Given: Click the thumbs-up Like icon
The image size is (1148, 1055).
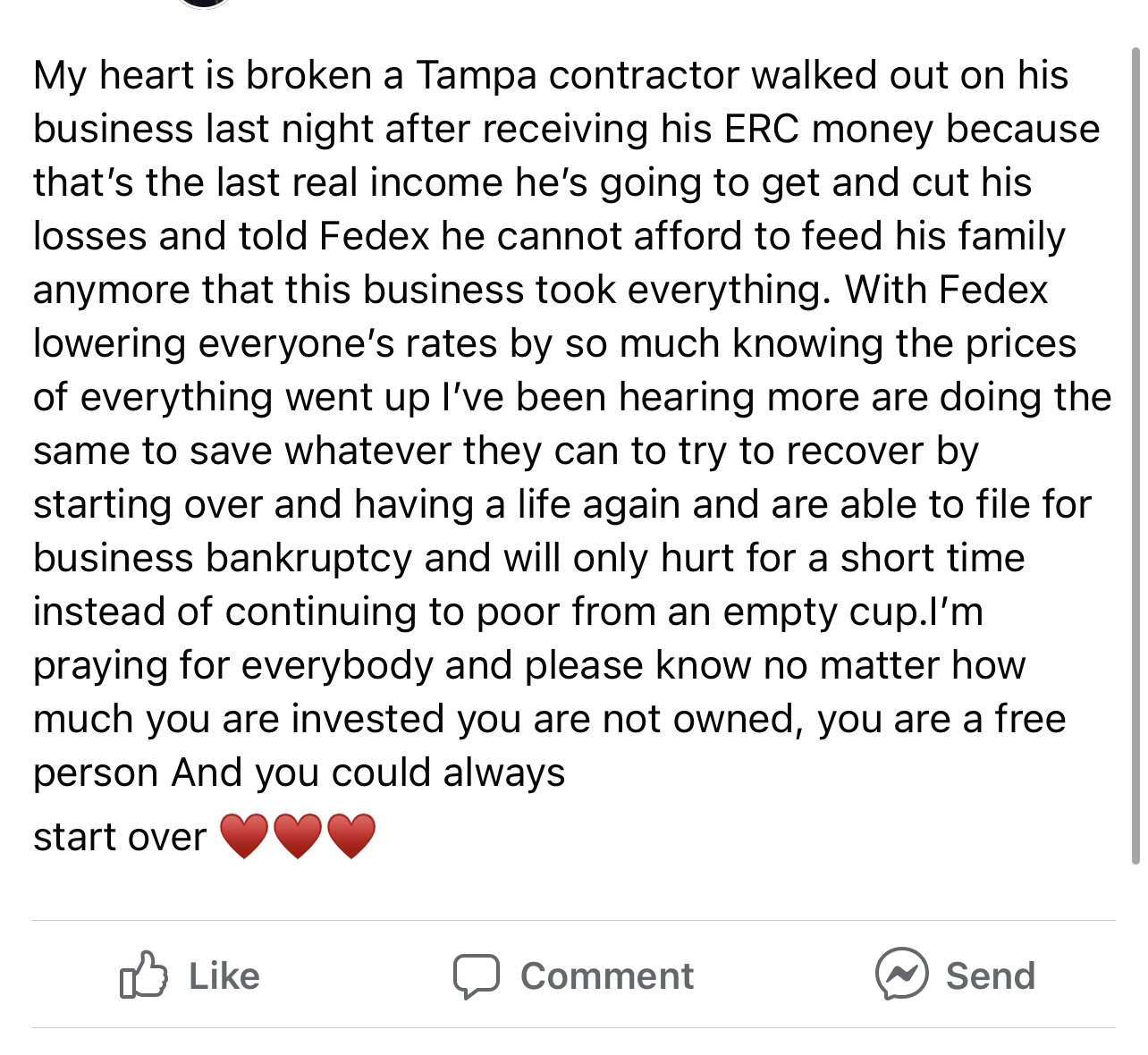Looking at the screenshot, I should pos(143,975).
